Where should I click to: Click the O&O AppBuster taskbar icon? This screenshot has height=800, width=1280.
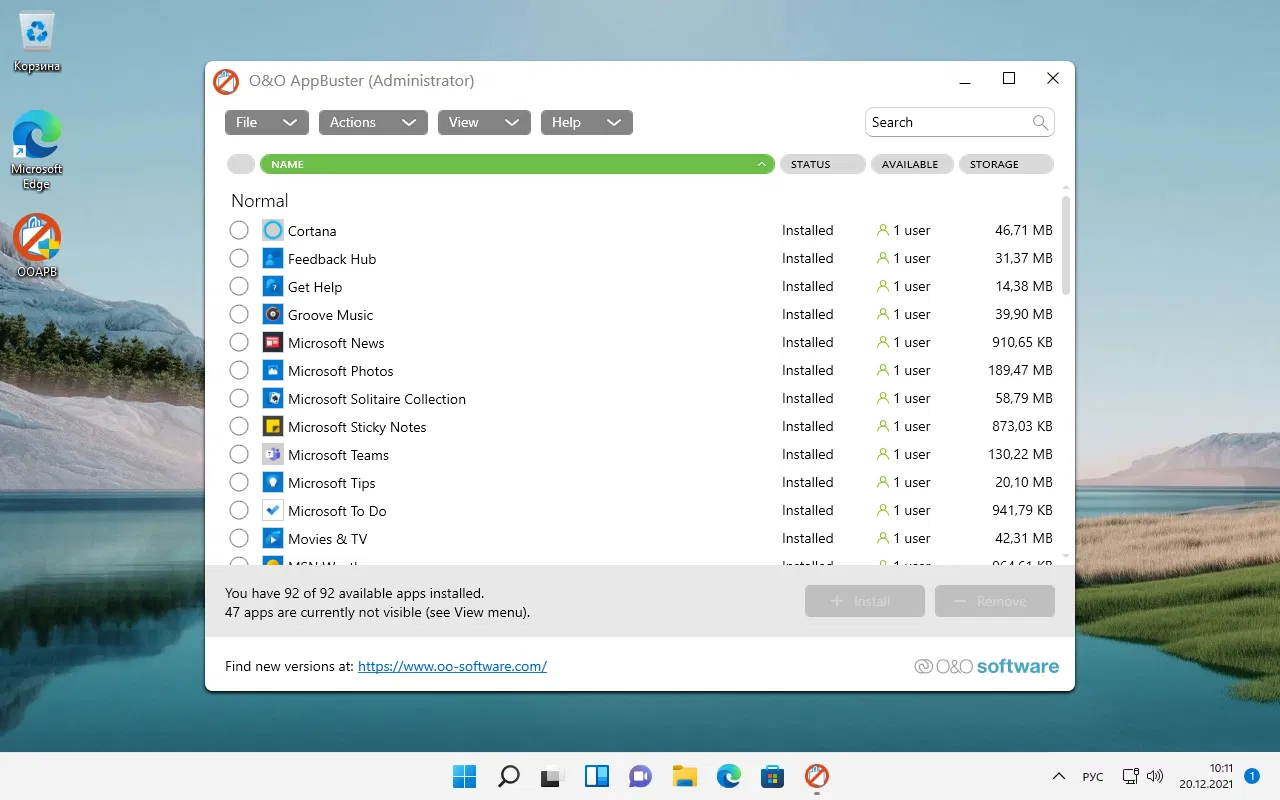click(x=817, y=776)
